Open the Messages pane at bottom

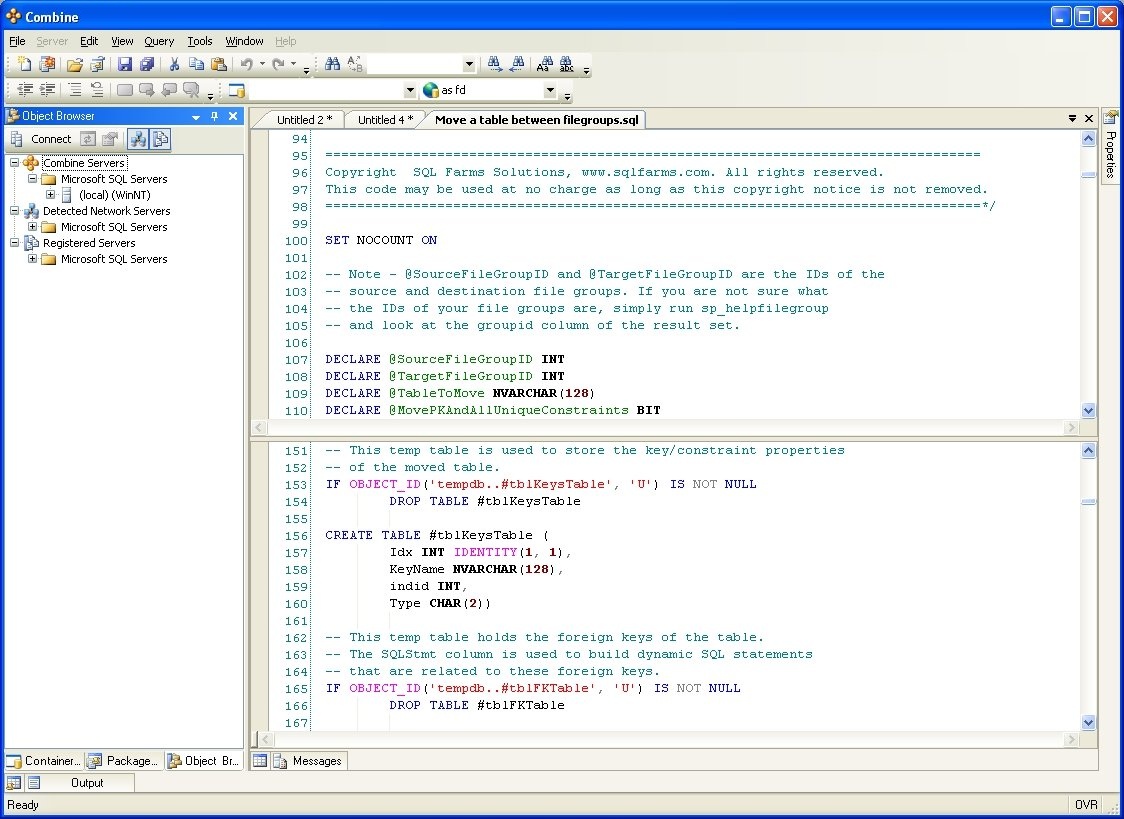[x=316, y=761]
